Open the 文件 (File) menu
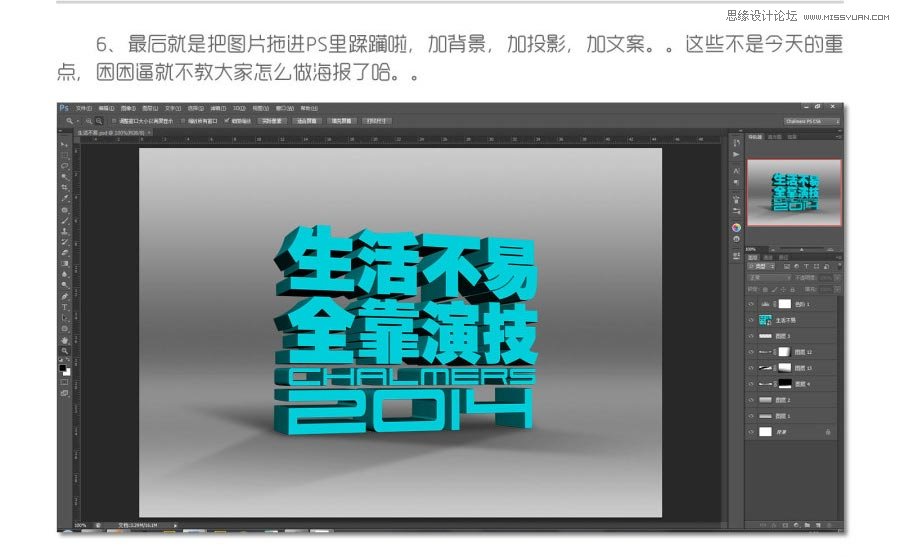The image size is (900, 558). pyautogui.click(x=84, y=108)
